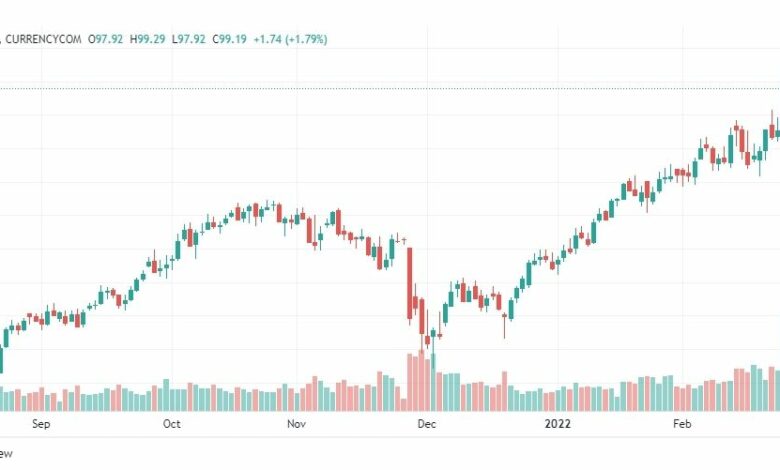780x470 pixels.
Task: Select the close price value C99.19
Action: point(229,39)
